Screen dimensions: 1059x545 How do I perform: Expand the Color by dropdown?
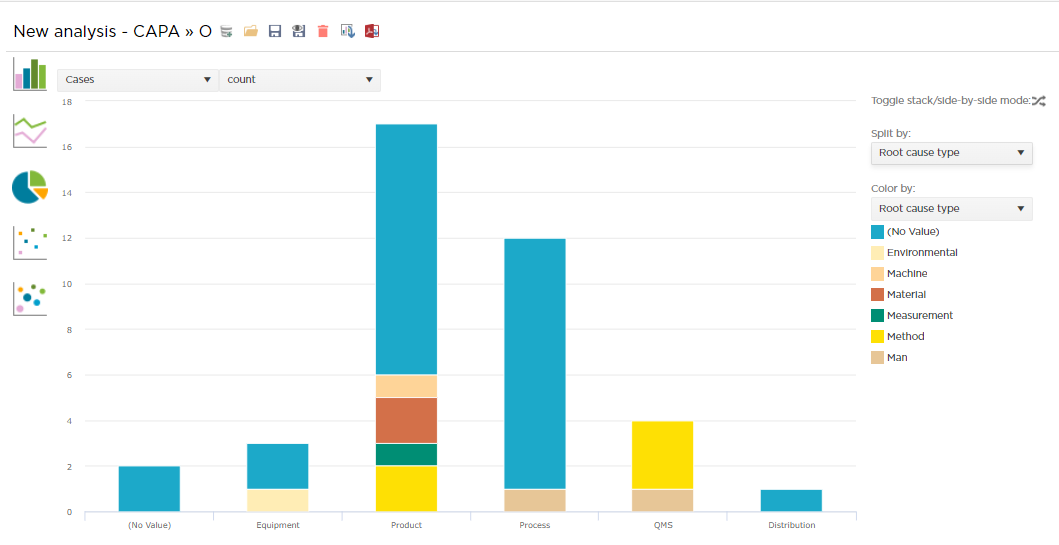point(951,209)
